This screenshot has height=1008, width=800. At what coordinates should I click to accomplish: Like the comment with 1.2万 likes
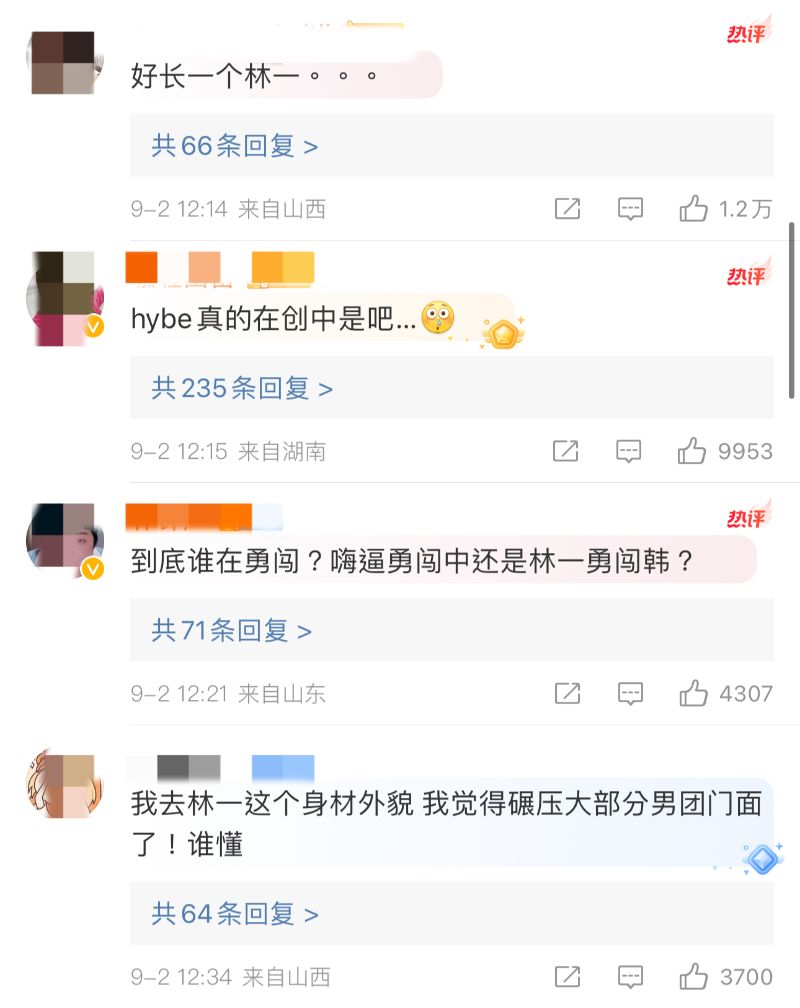pos(693,208)
